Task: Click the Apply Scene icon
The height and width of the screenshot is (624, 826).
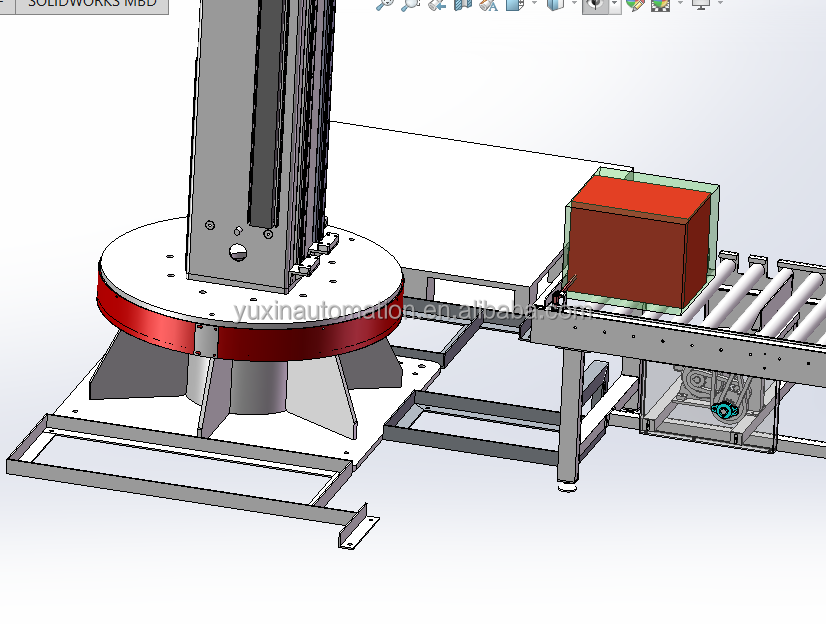Action: pyautogui.click(x=660, y=4)
